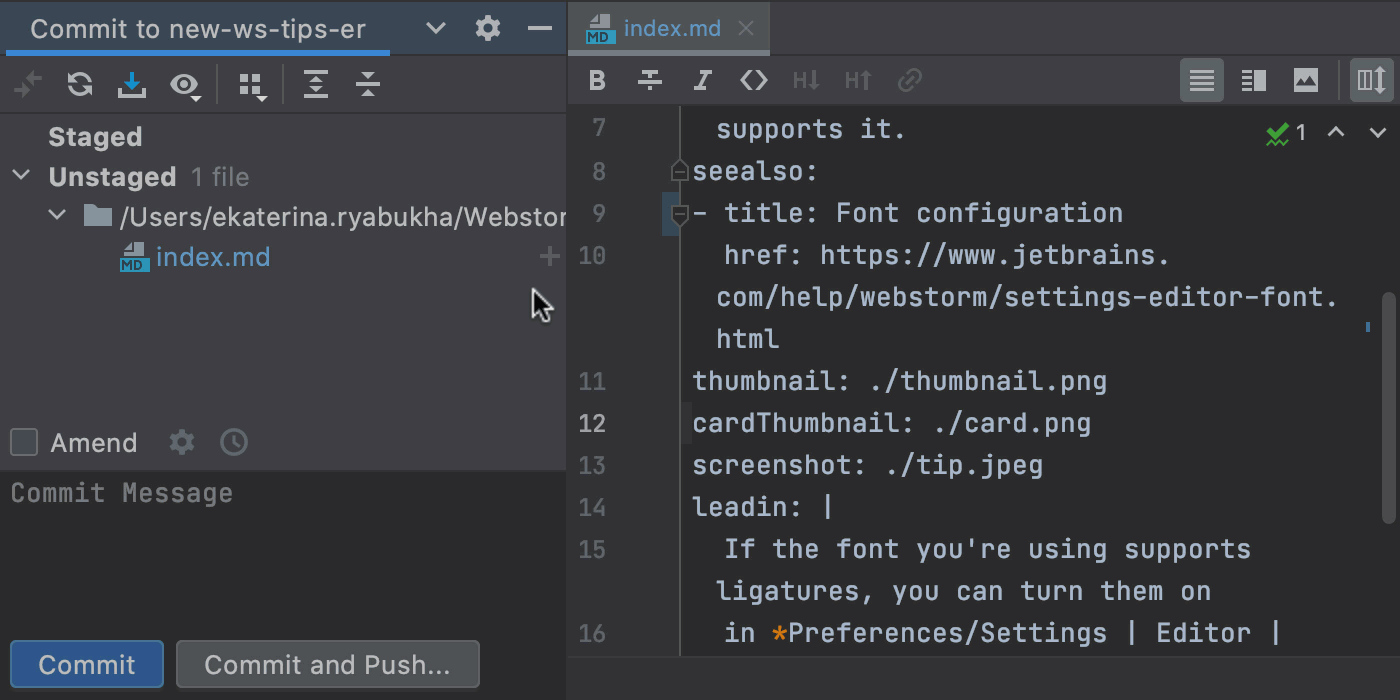This screenshot has height=700, width=1400.
Task: Collapse all nodes in the changes tree
Action: click(x=368, y=85)
